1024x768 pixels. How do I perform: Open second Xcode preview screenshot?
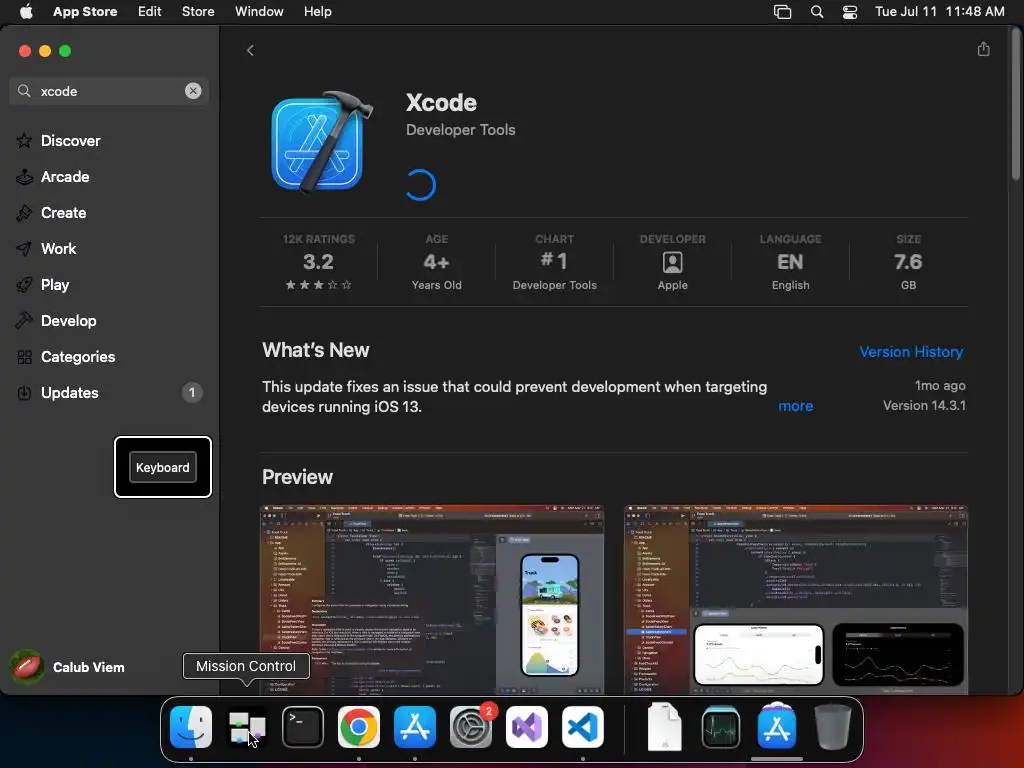795,600
